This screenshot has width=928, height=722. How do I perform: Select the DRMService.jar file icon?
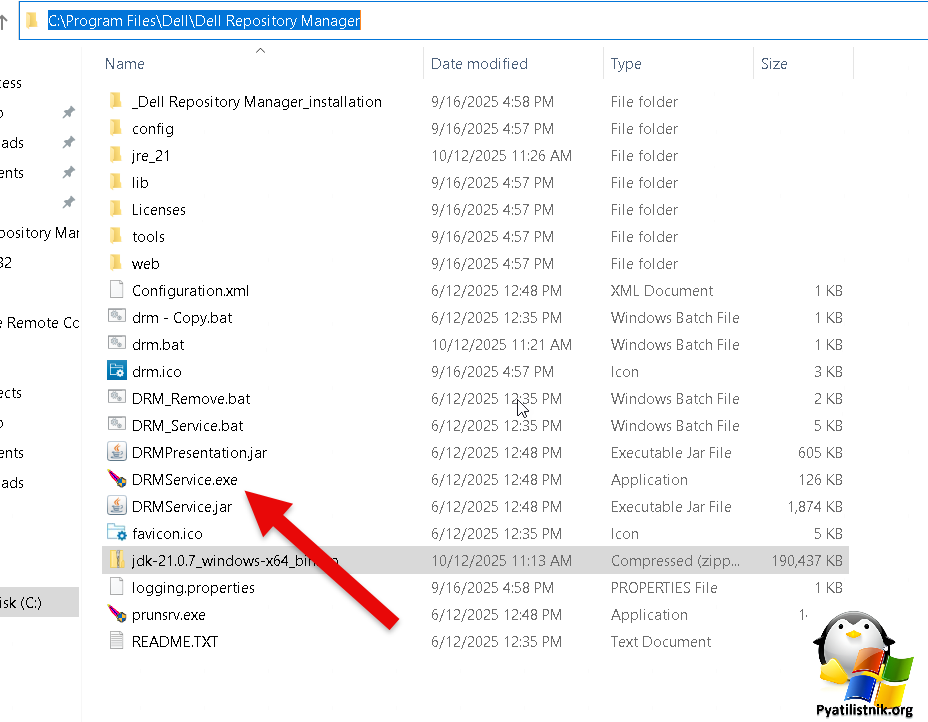[117, 507]
